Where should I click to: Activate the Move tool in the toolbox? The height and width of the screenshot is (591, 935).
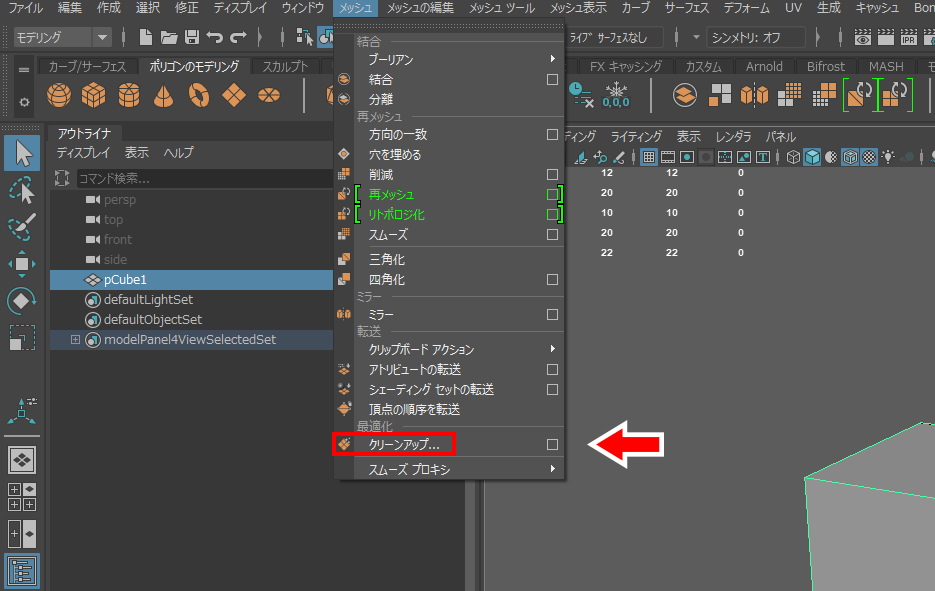[22, 264]
